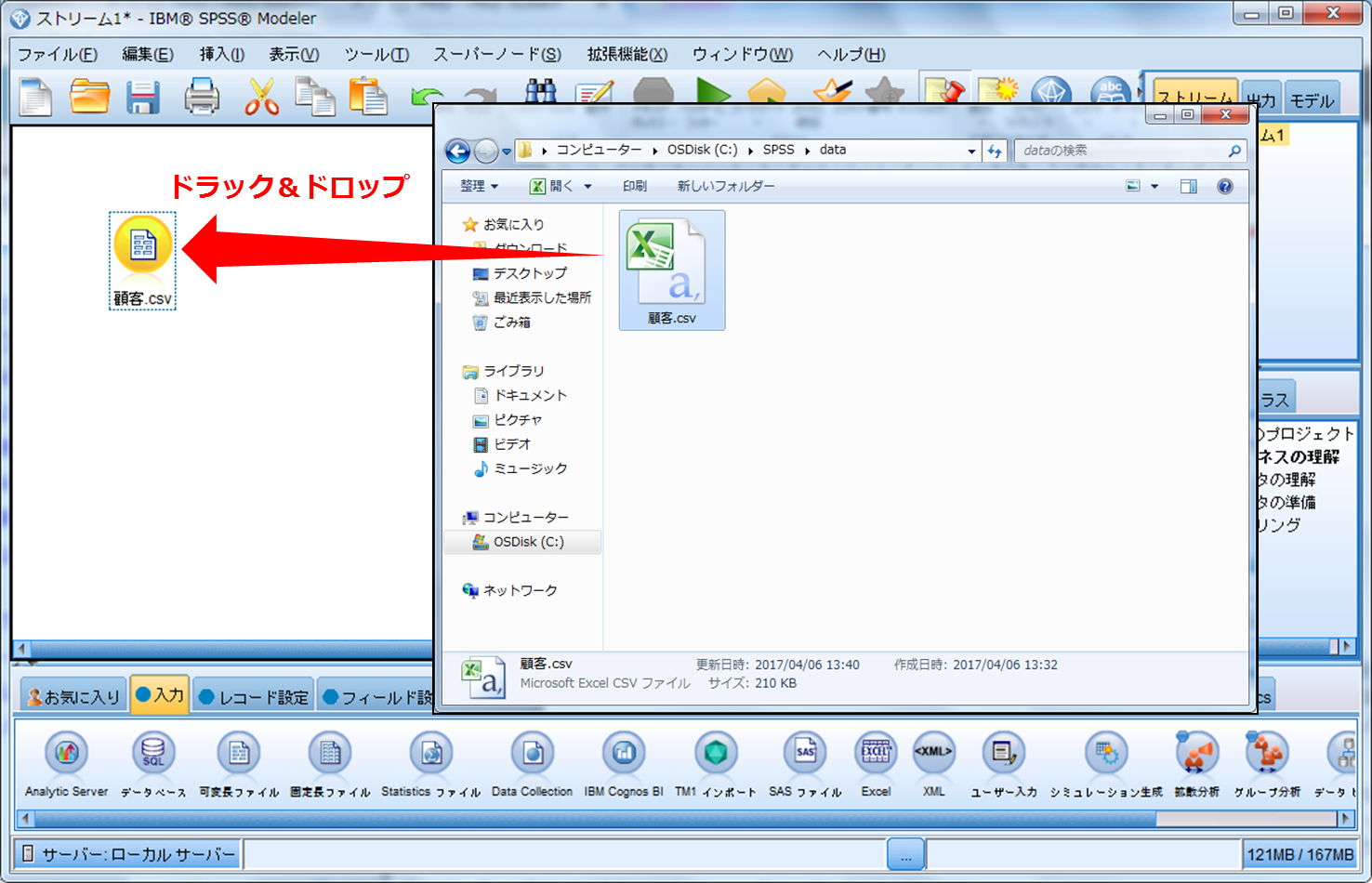Select the SAS ファイル node

805,764
